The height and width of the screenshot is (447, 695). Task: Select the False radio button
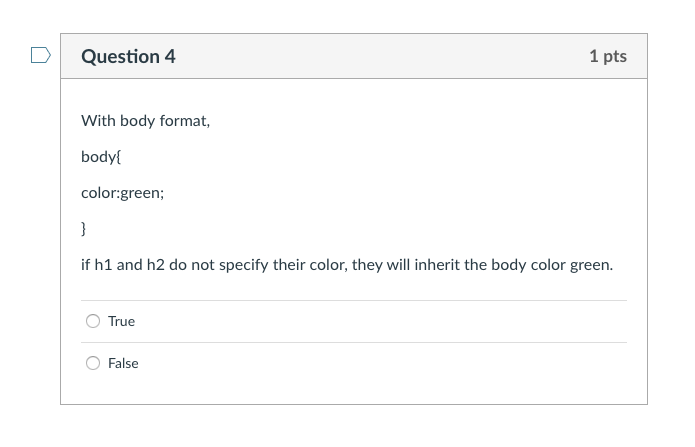(x=93, y=363)
